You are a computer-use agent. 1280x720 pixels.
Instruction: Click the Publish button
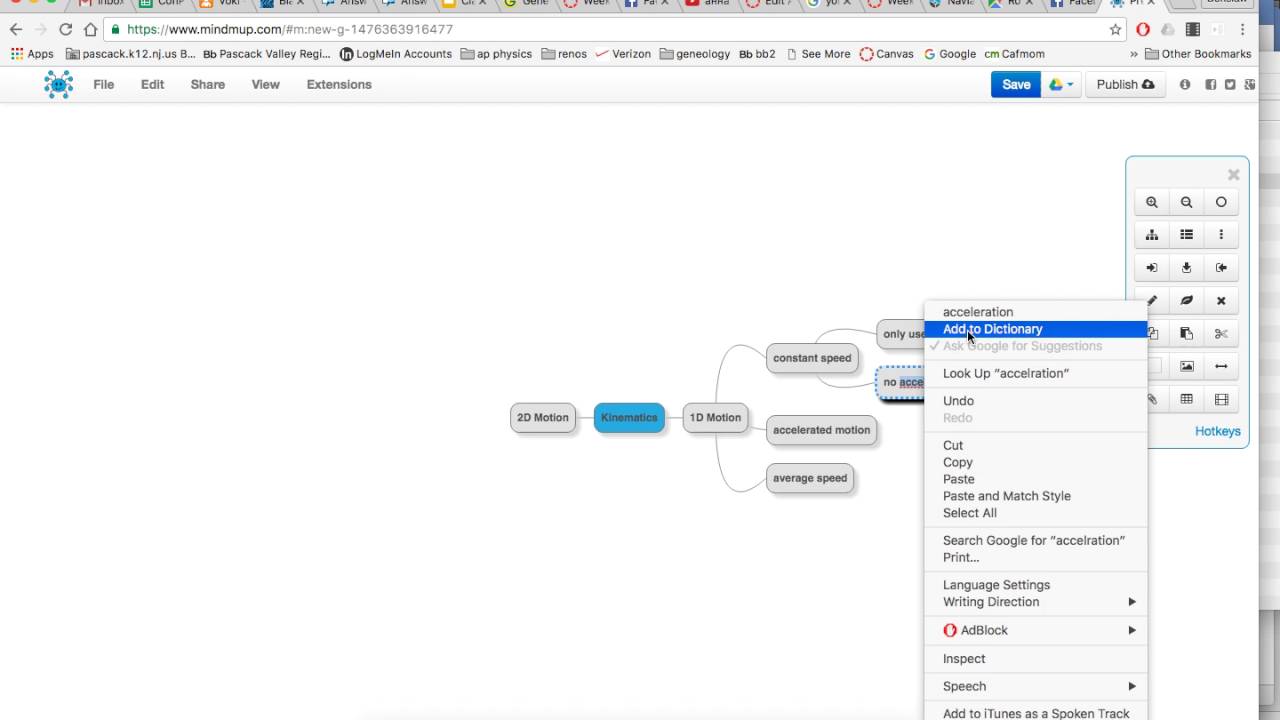(1125, 85)
